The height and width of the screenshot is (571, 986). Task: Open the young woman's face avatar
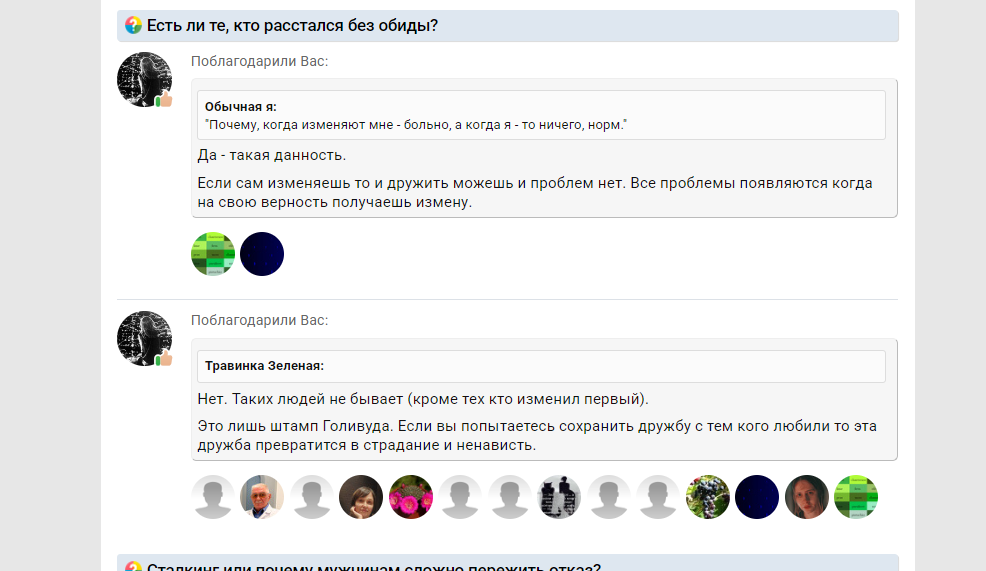pyautogui.click(x=807, y=497)
